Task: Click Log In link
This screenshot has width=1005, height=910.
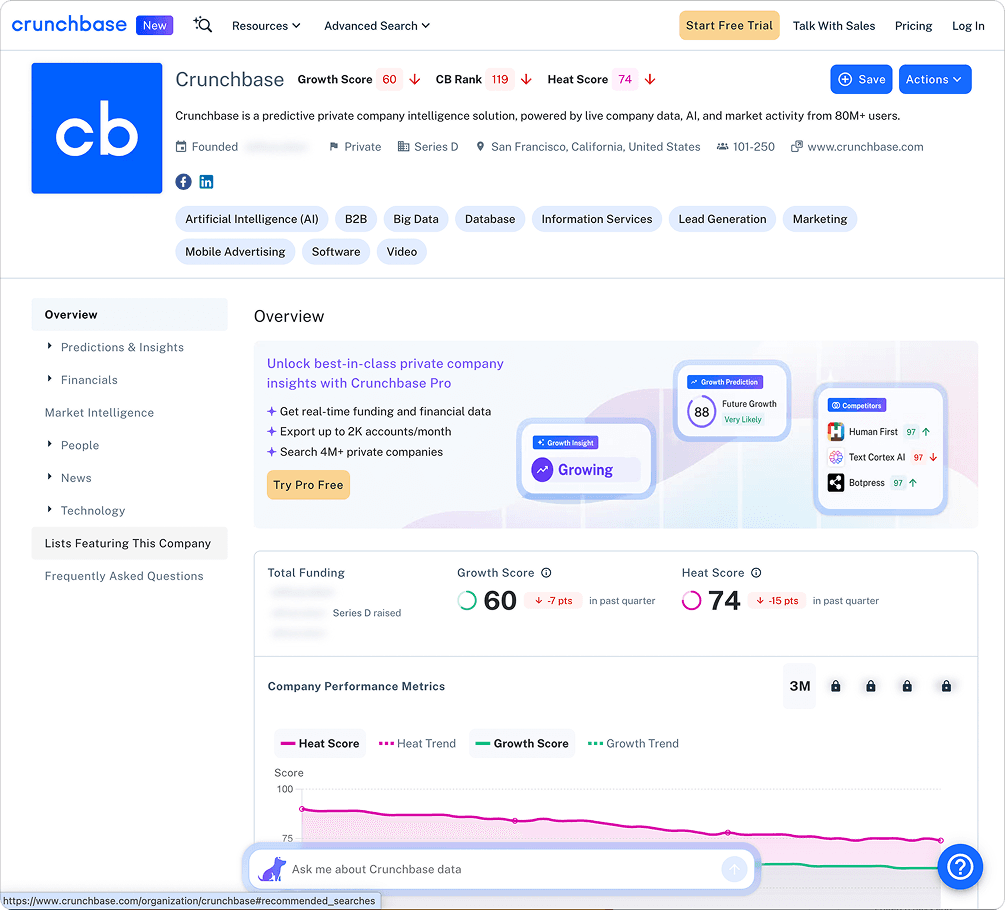Action: click(968, 26)
